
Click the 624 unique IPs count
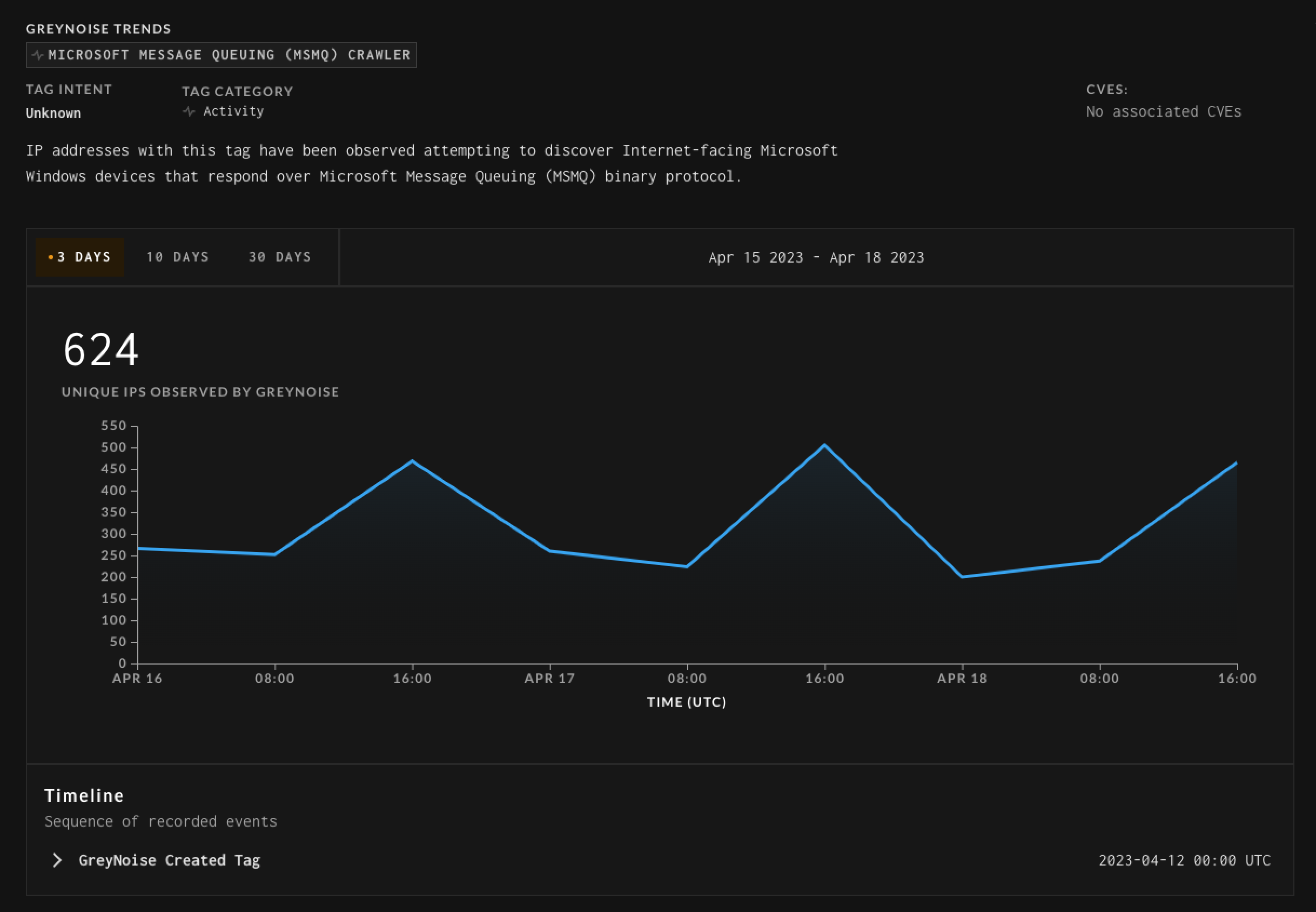point(100,350)
